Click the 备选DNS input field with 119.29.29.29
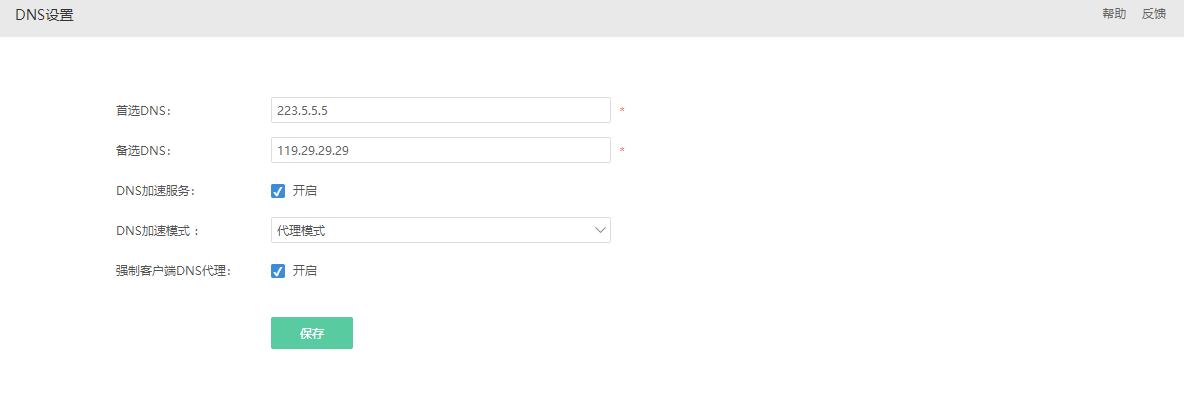Screen dimensions: 1184x415 point(440,150)
